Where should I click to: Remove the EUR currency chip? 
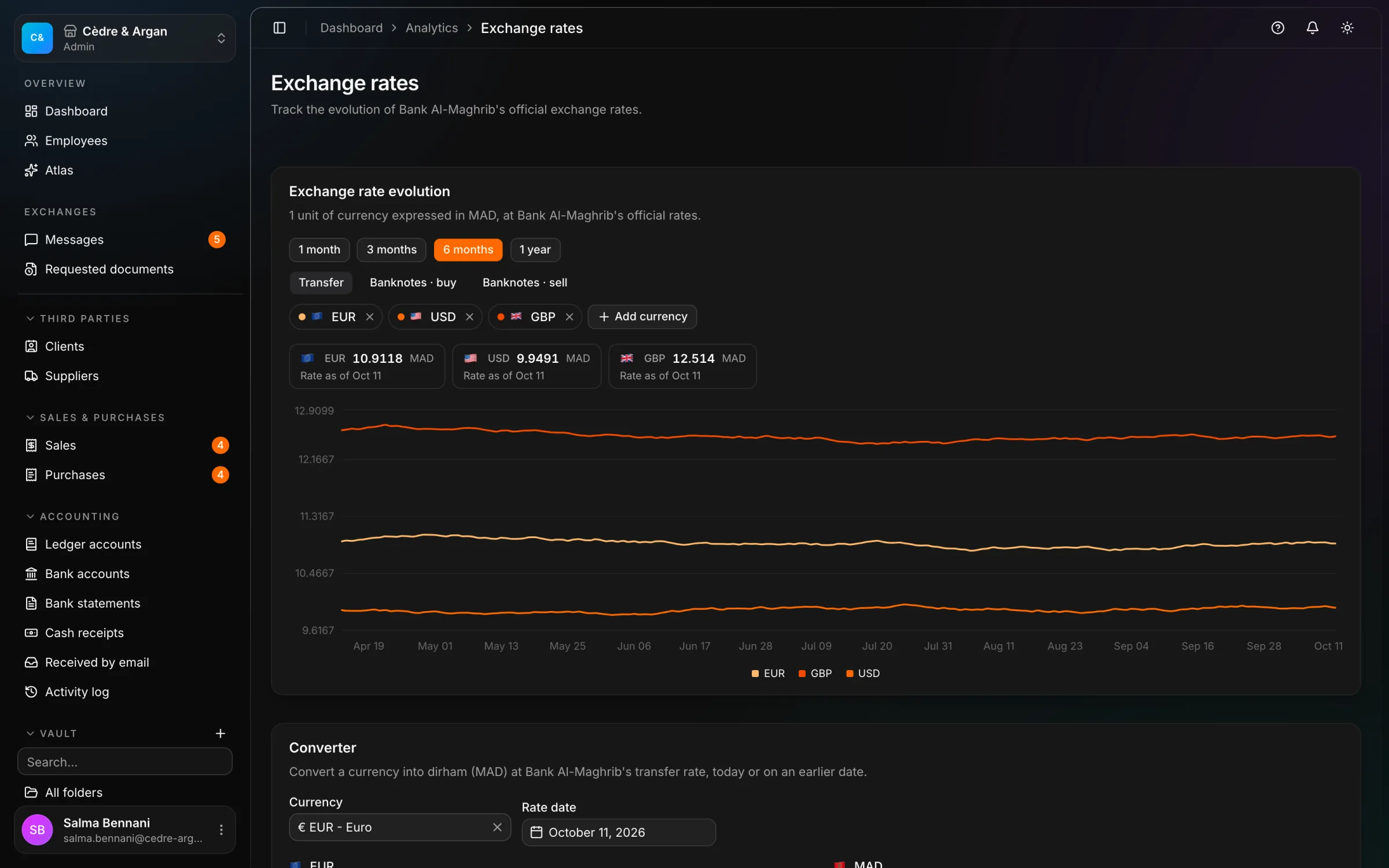pos(370,317)
